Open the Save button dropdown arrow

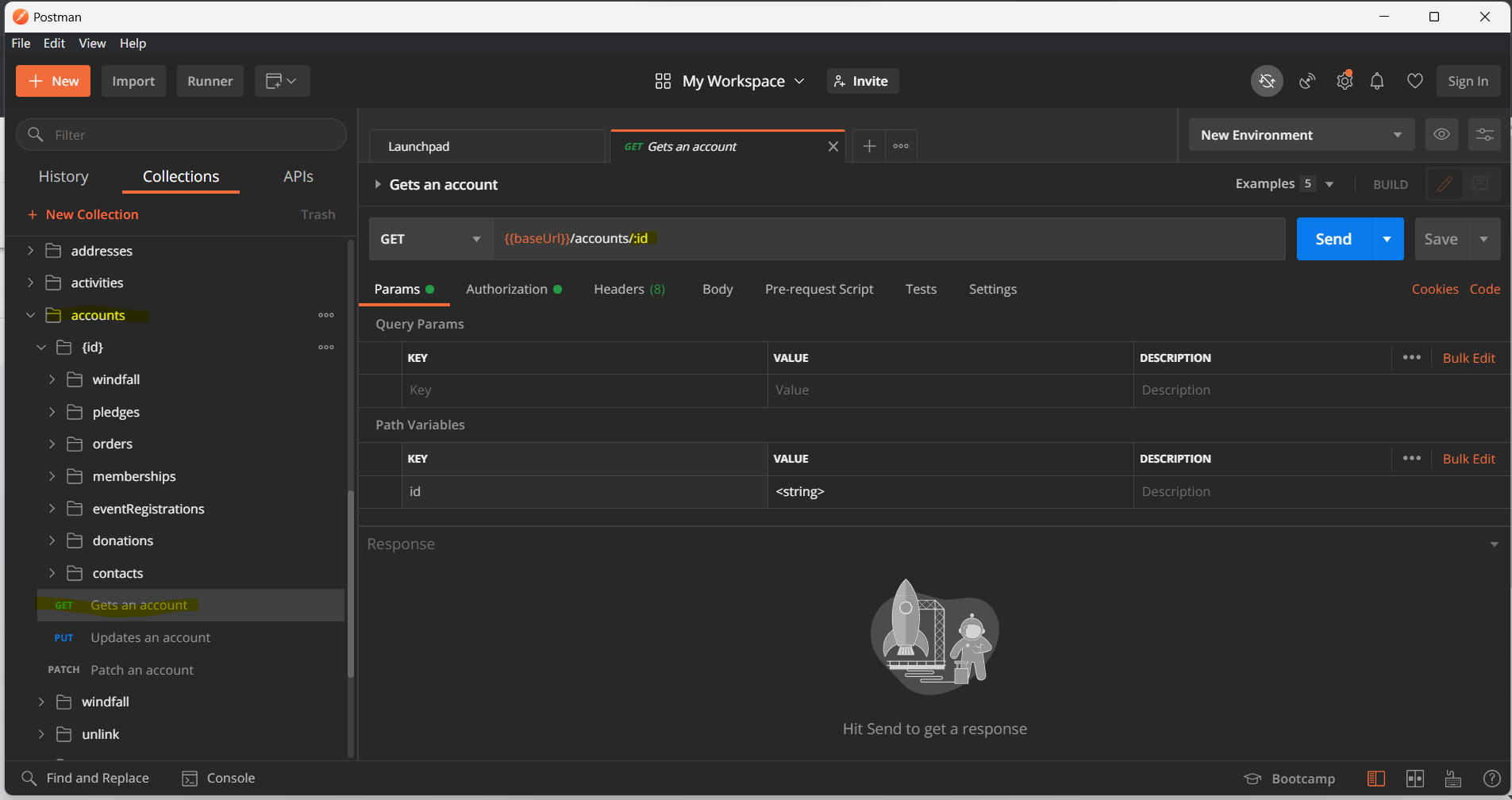pos(1483,239)
